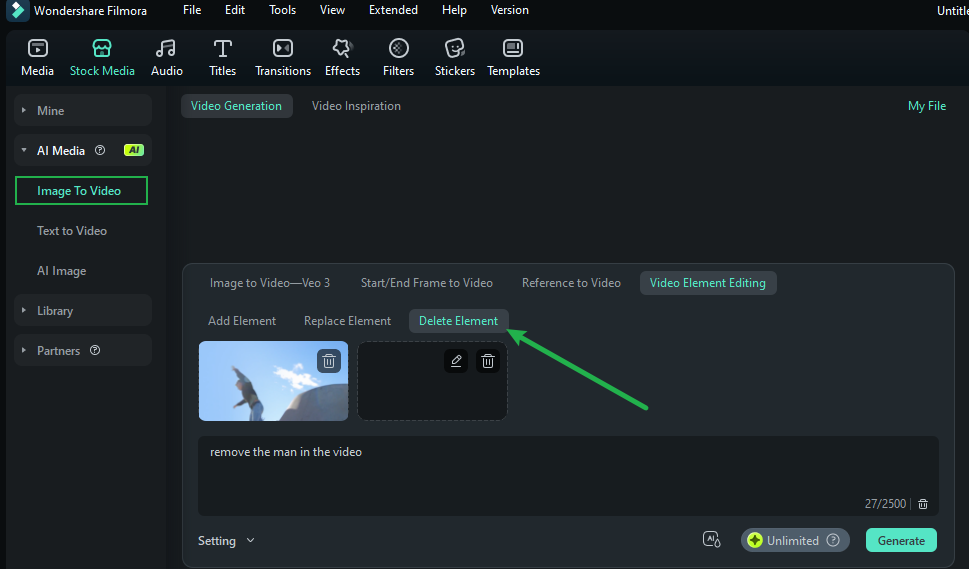Open the Stickers panel
Screen dimensions: 969x569
455,57
